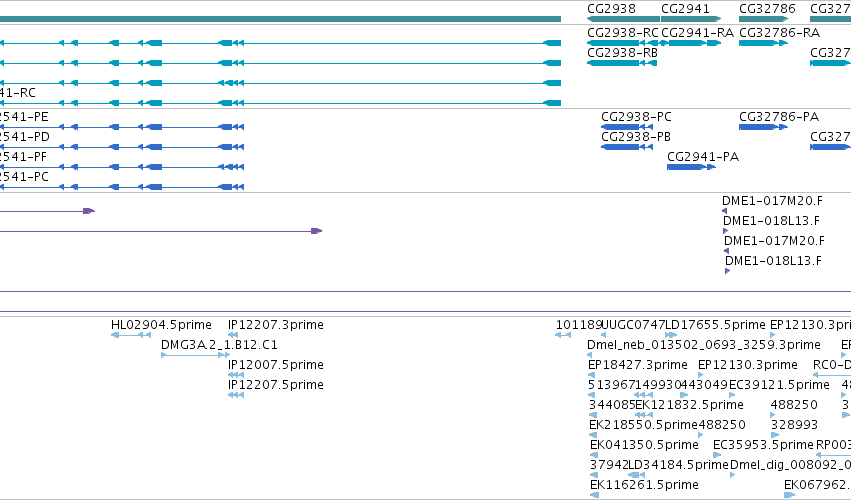The height and width of the screenshot is (500, 851).
Task: Select the EP18427.3prime EST label
Action: point(638,365)
